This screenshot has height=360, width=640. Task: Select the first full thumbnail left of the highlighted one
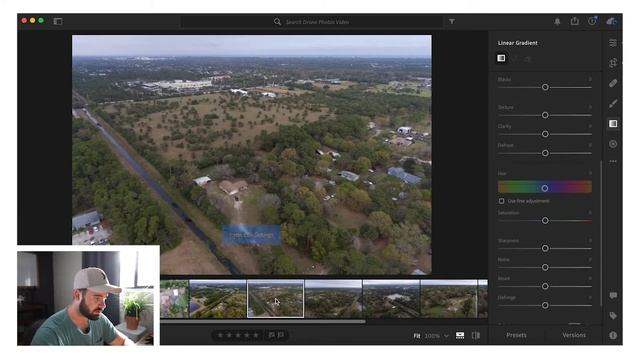[x=218, y=298]
